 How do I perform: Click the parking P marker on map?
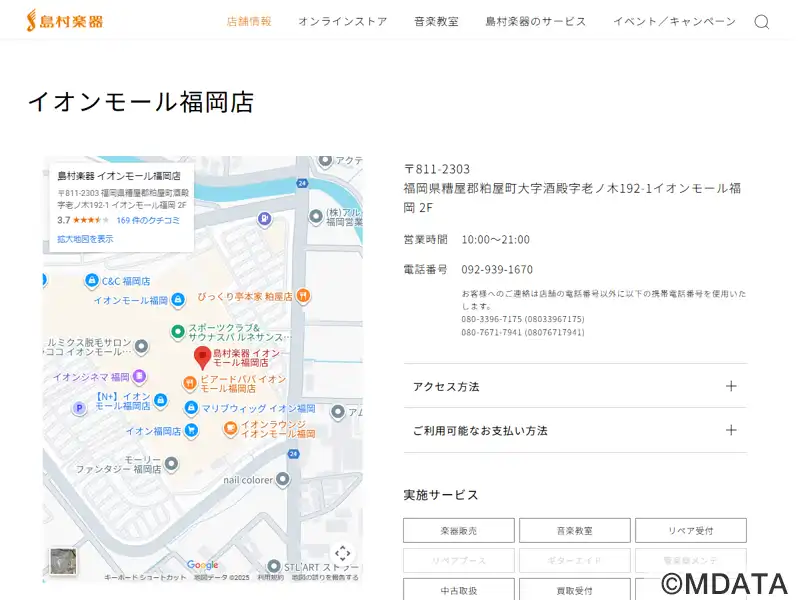point(79,407)
